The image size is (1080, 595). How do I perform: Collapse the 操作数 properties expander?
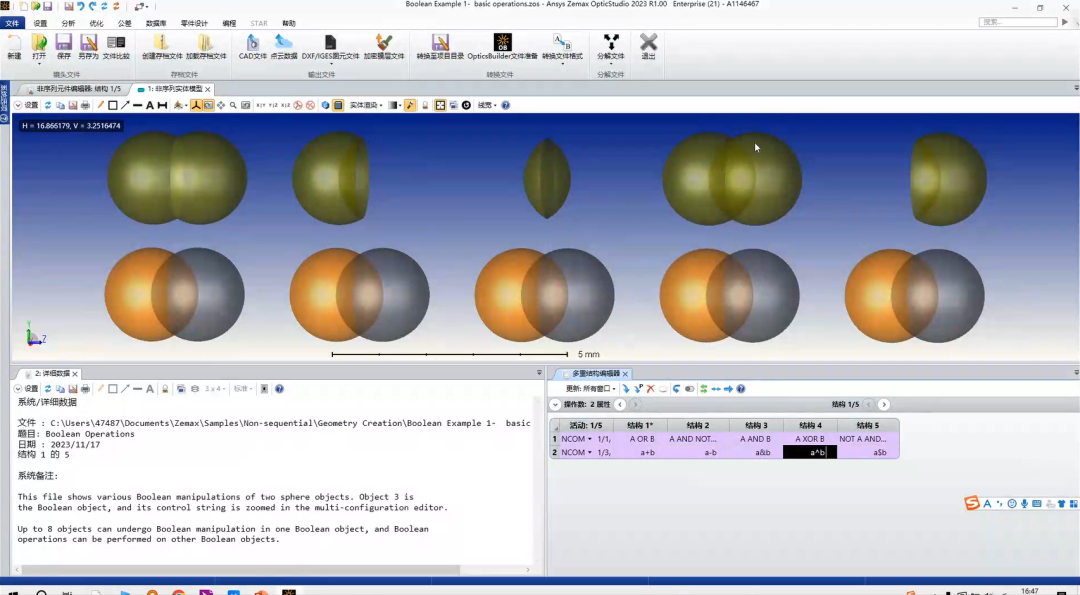[x=555, y=405]
